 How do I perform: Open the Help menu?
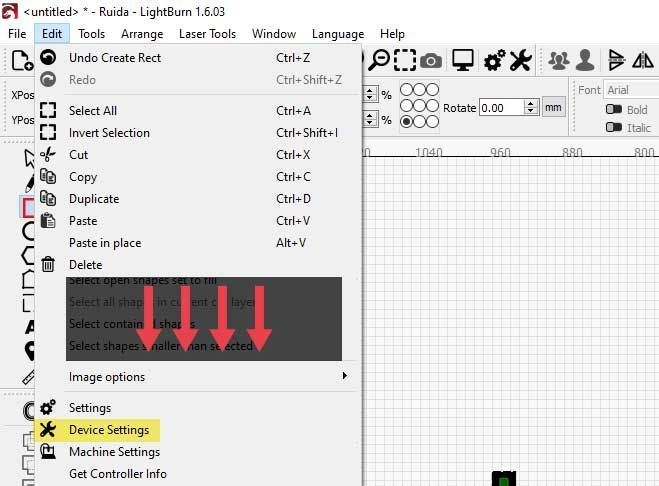click(x=392, y=34)
